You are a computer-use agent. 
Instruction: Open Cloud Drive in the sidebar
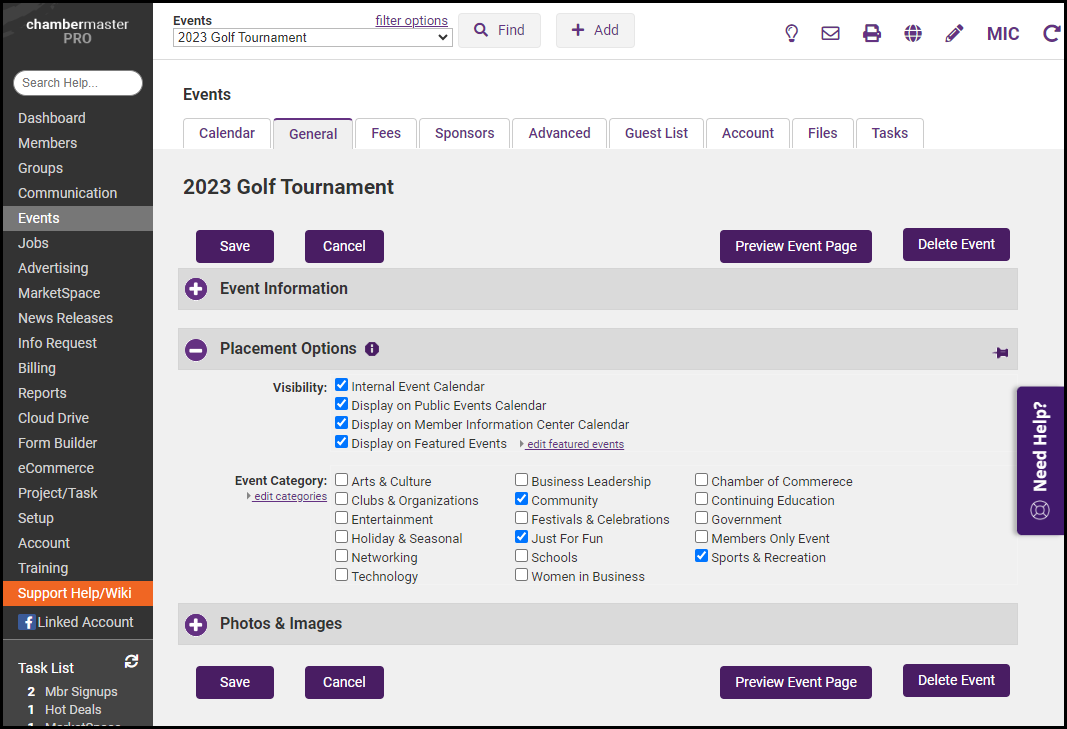[53, 418]
